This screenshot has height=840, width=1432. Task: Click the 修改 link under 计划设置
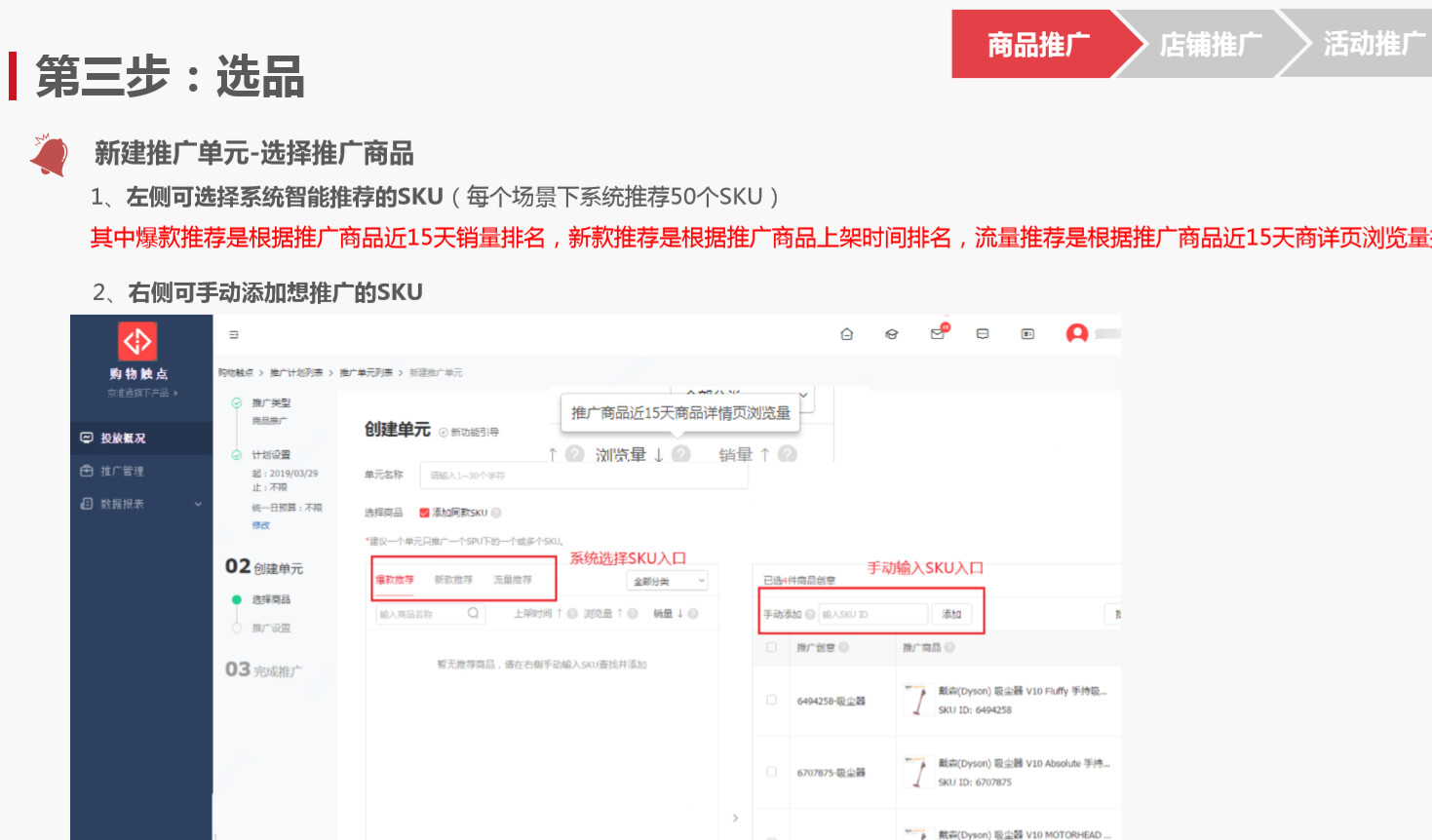261,525
